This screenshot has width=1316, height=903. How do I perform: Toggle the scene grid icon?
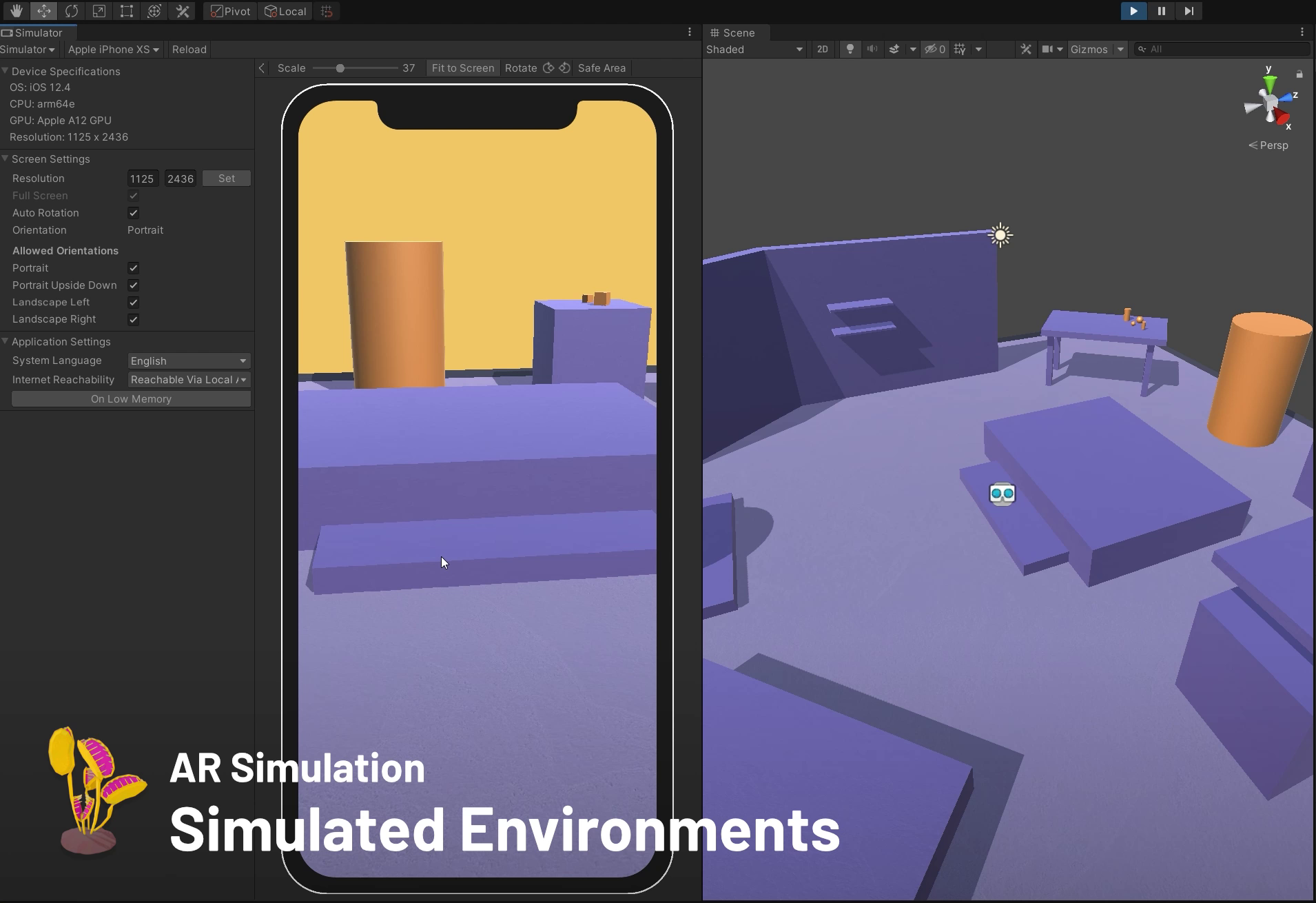[960, 49]
